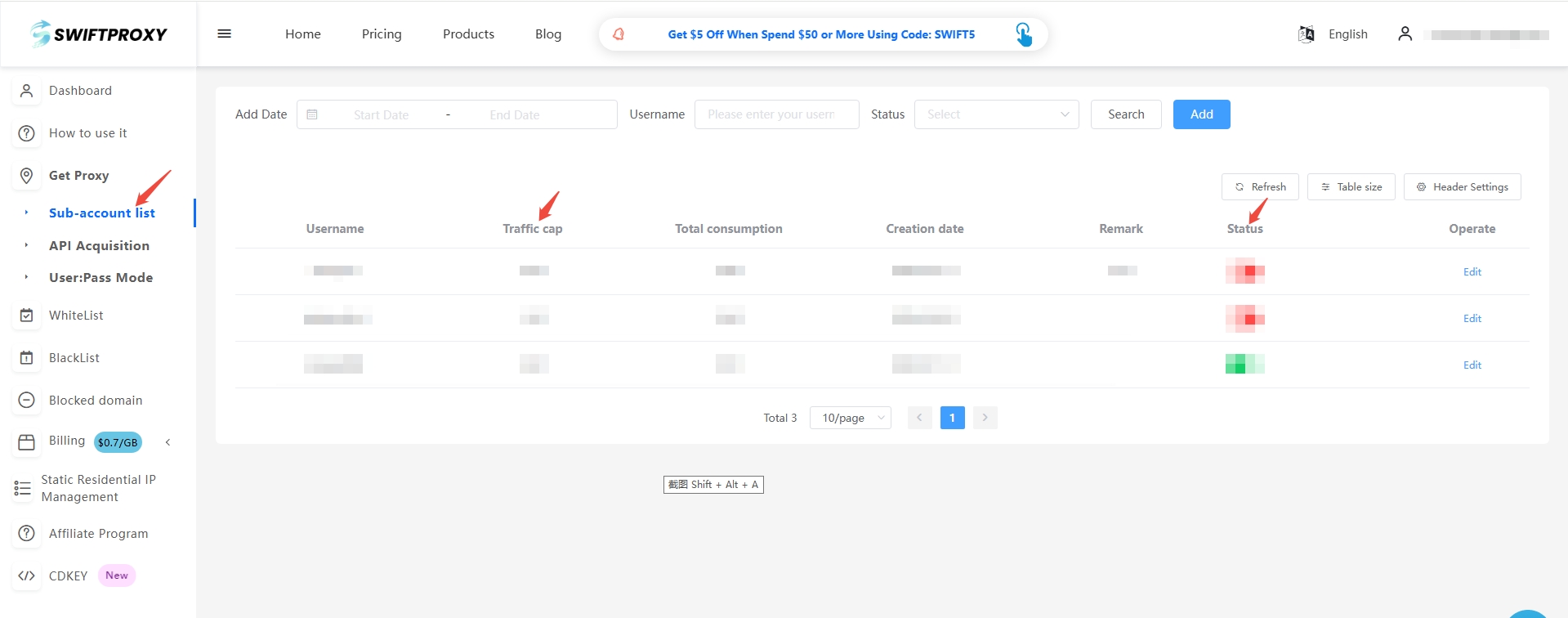Click the Refresh table button

point(1260,187)
